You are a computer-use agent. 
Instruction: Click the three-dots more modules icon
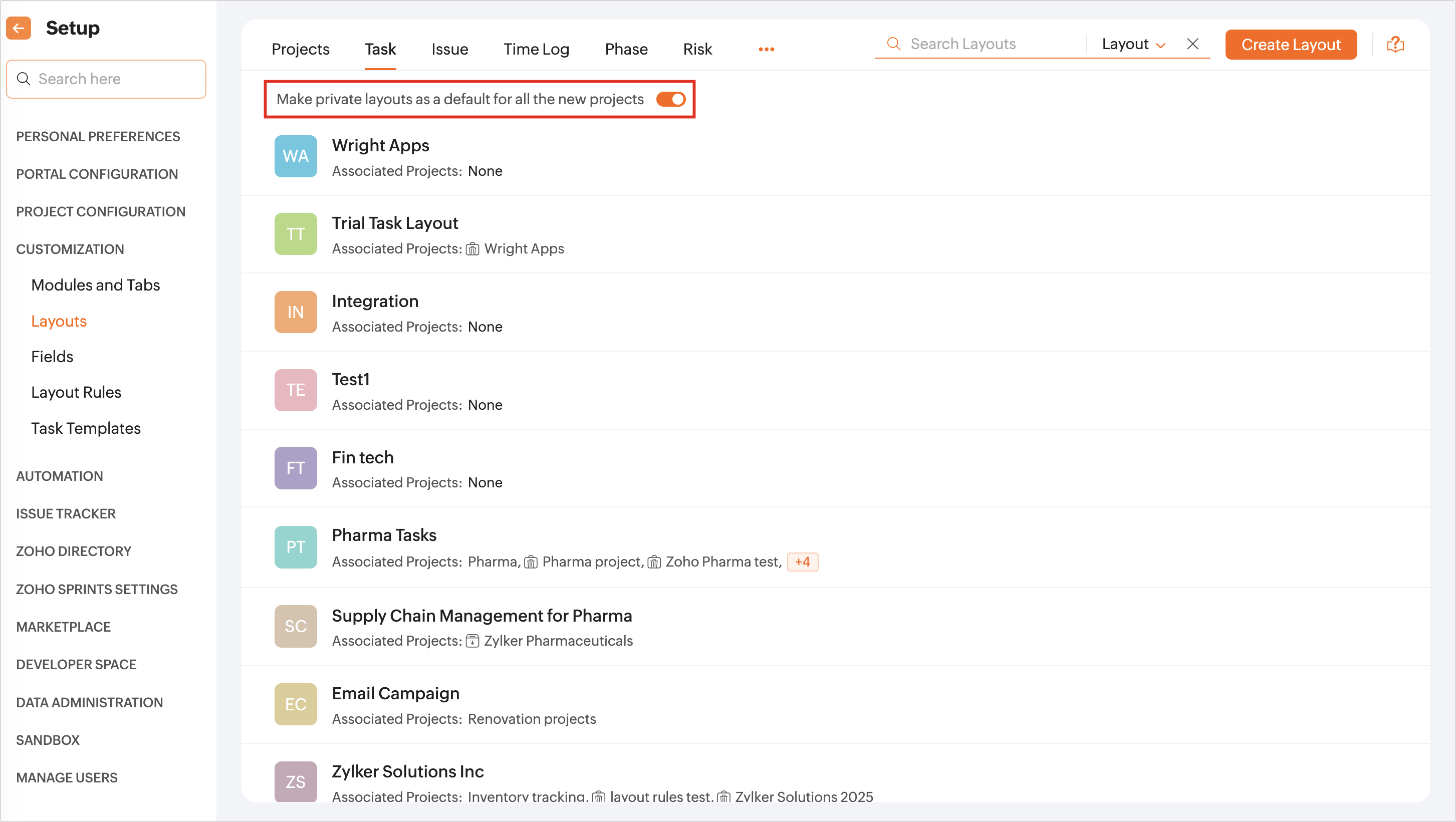pyautogui.click(x=766, y=50)
